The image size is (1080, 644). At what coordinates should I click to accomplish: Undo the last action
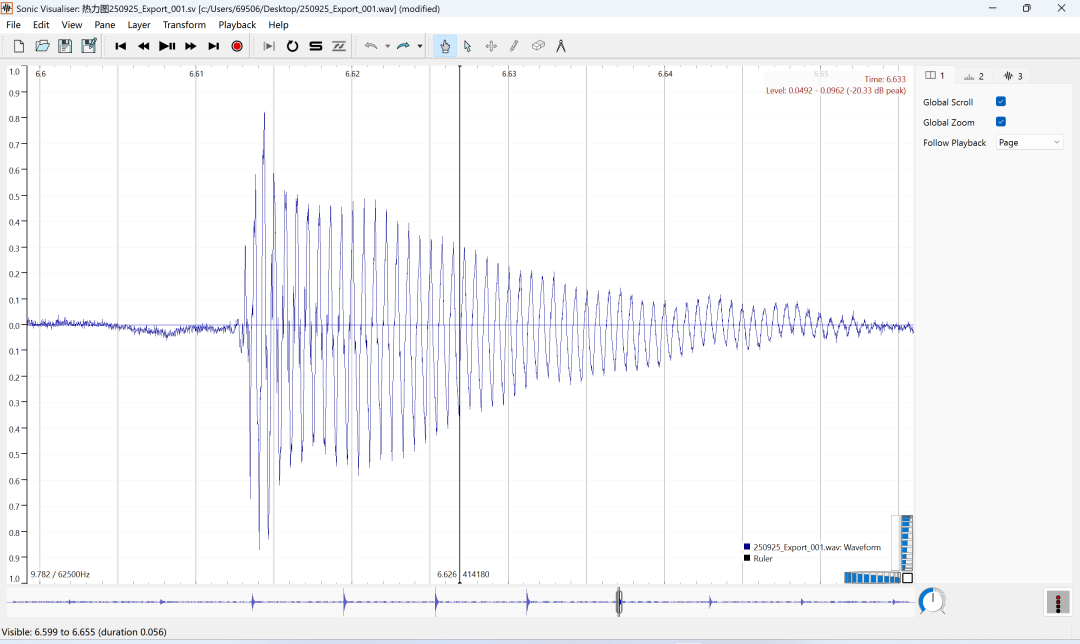(x=371, y=46)
